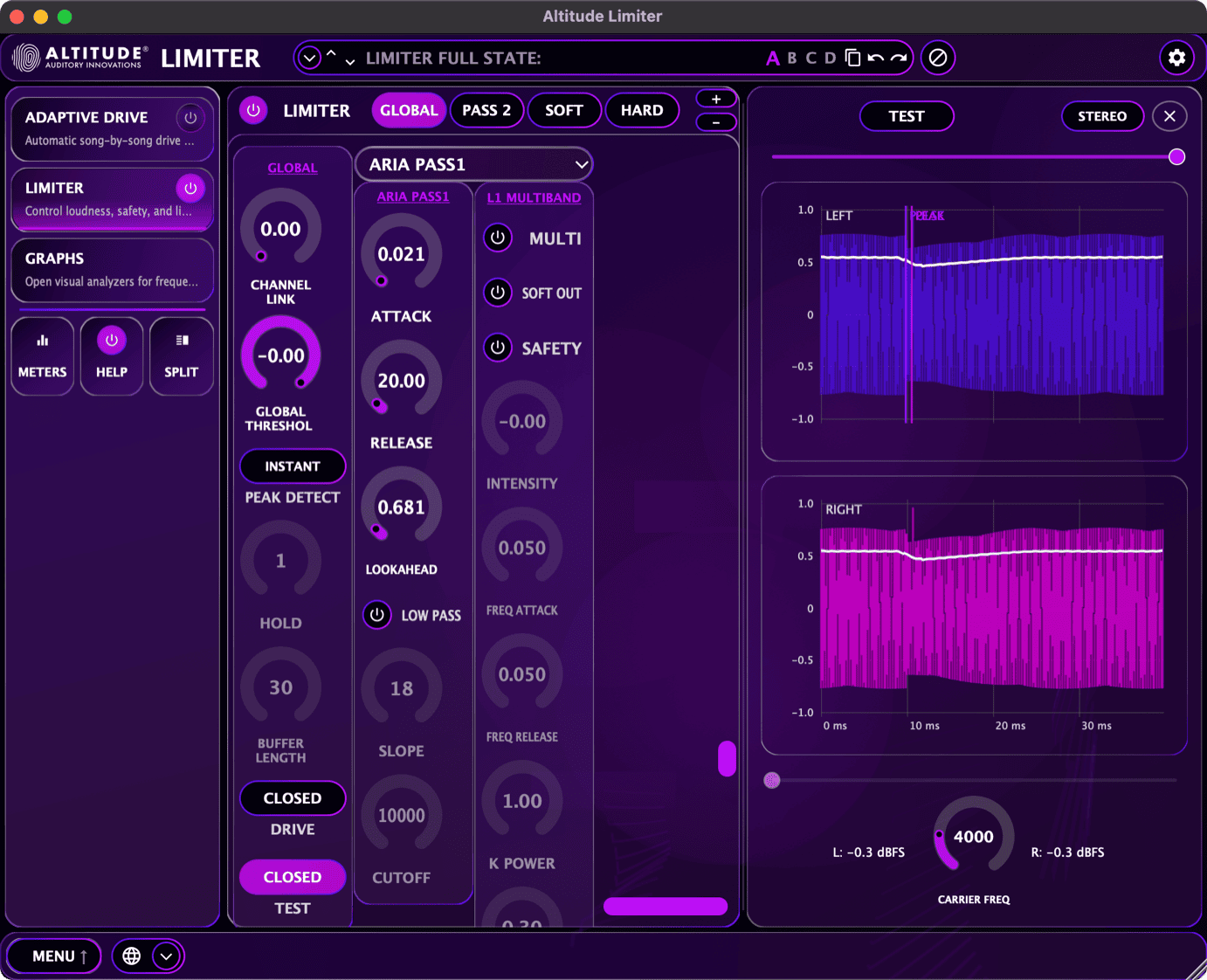The width and height of the screenshot is (1207, 980).
Task: Click the vertical scrollbar thumb
Action: [727, 759]
